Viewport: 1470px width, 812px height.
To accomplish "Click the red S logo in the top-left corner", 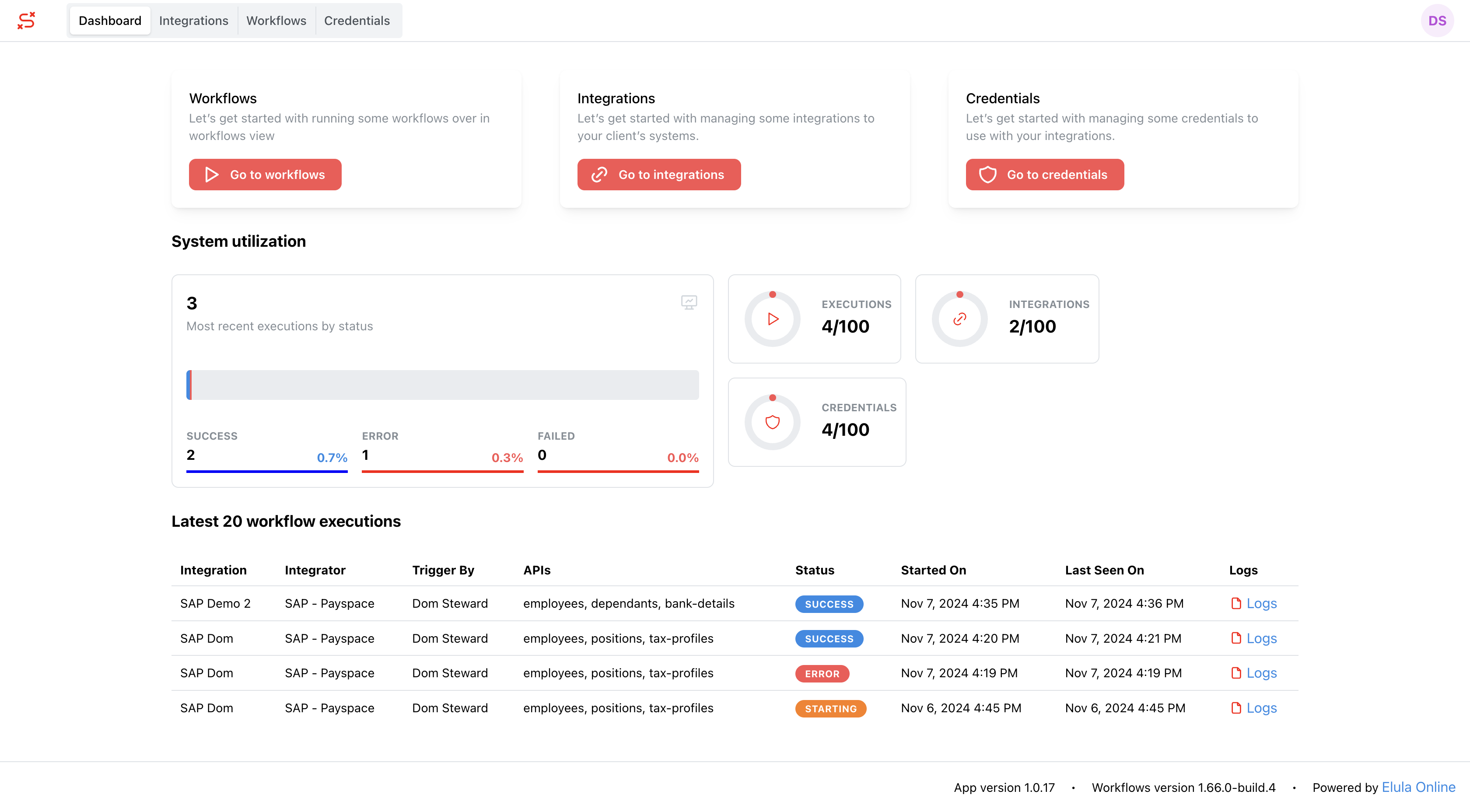I will (26, 21).
